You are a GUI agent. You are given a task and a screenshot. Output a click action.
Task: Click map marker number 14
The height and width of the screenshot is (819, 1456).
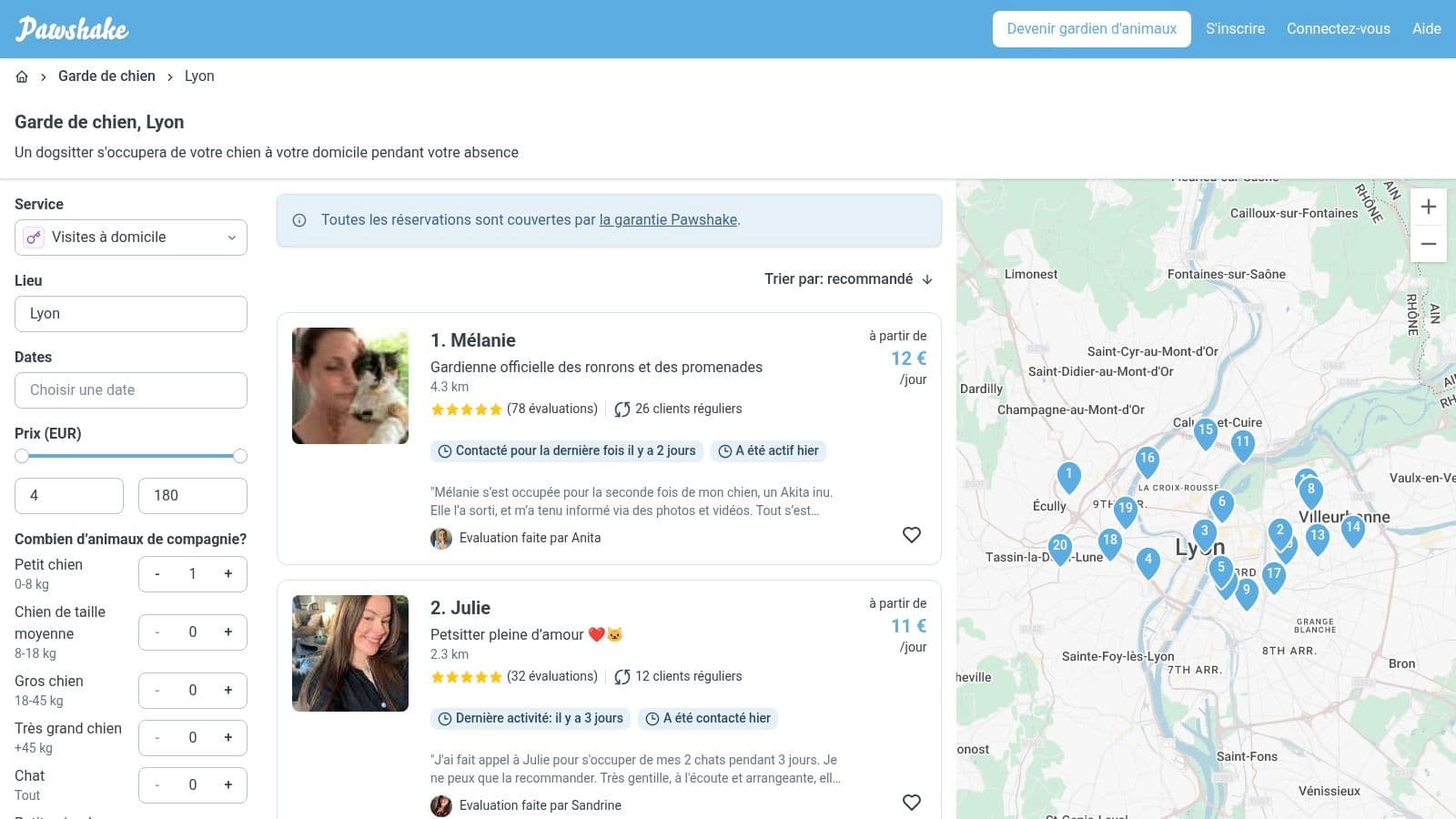(x=1352, y=529)
